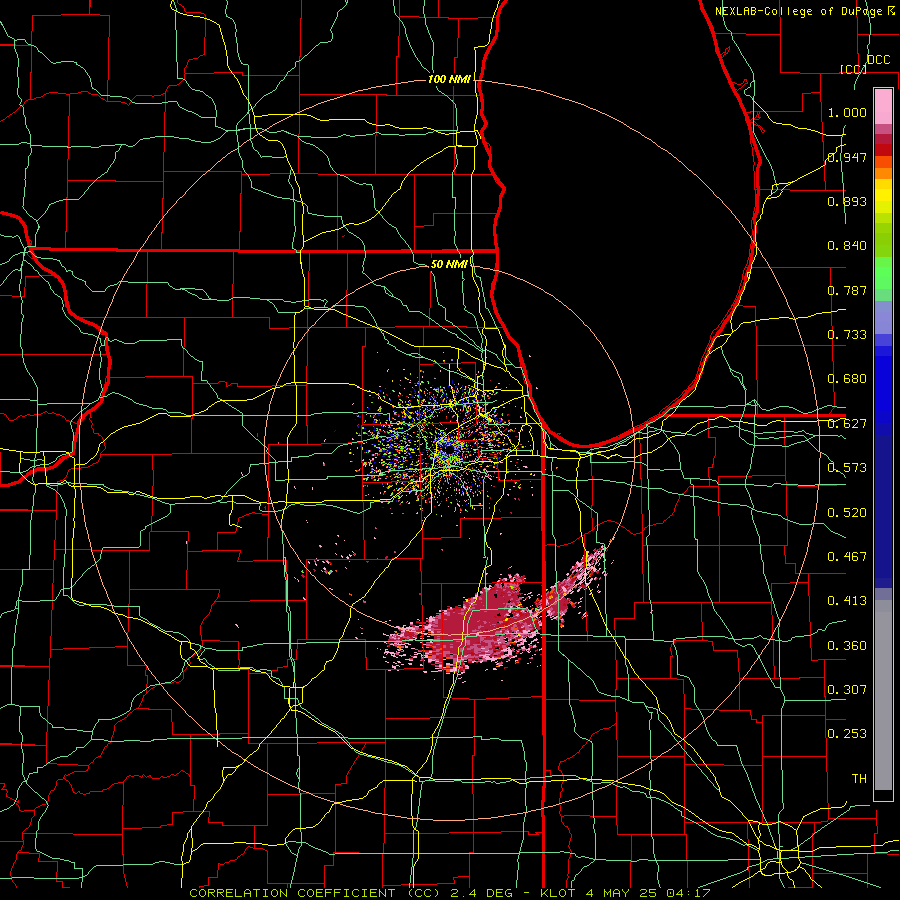Select the 0.413 legend value
900x900 pixels.
[x=847, y=601]
